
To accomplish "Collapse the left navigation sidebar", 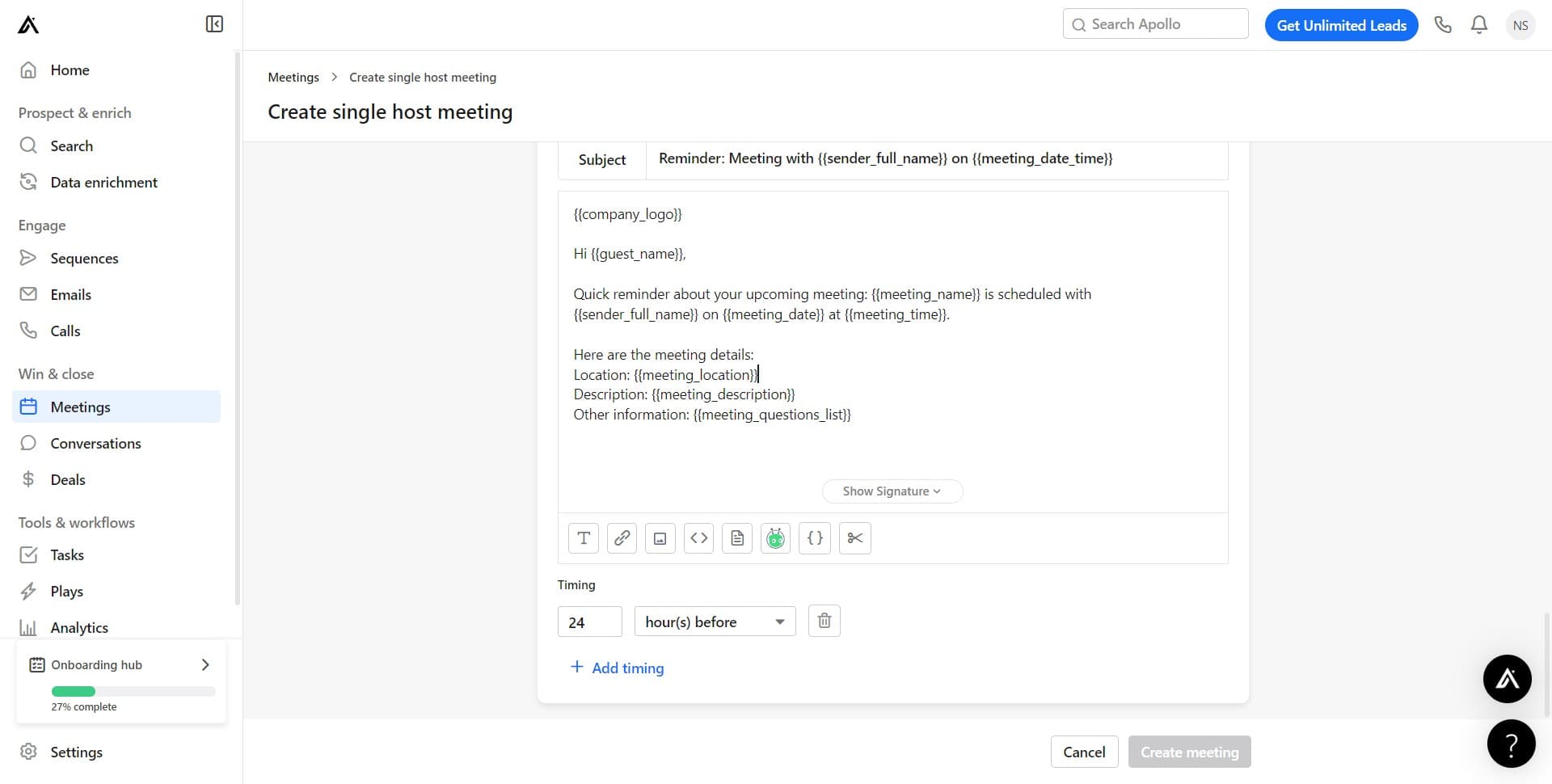I will click(213, 23).
